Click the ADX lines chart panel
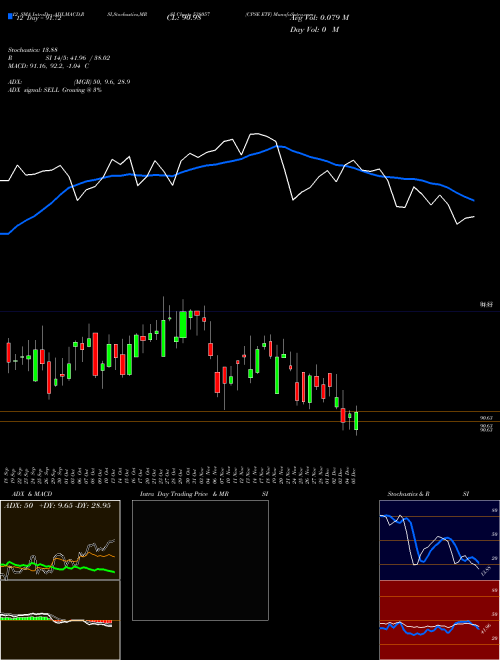The width and height of the screenshot is (500, 660). click(x=60, y=540)
